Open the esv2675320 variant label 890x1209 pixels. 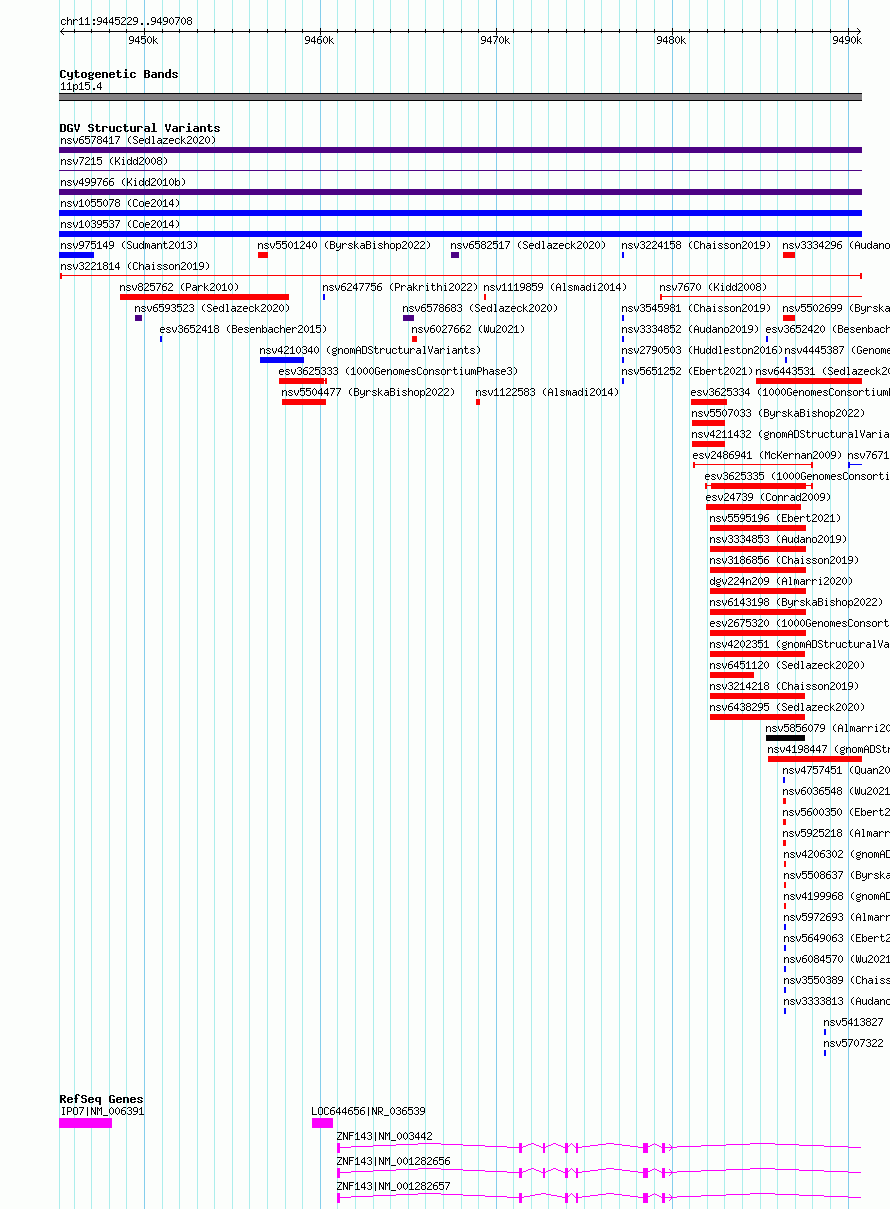pyautogui.click(x=800, y=623)
